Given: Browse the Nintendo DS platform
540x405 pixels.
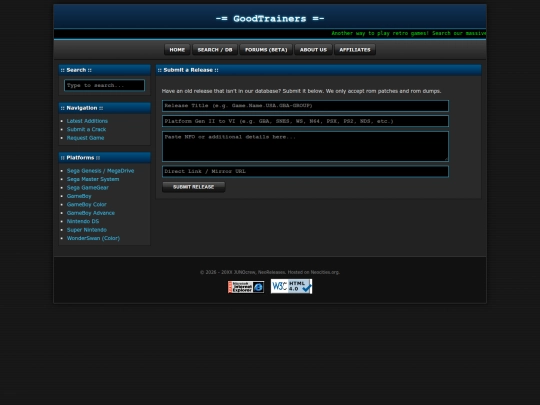Looking at the screenshot, I should pos(83,221).
